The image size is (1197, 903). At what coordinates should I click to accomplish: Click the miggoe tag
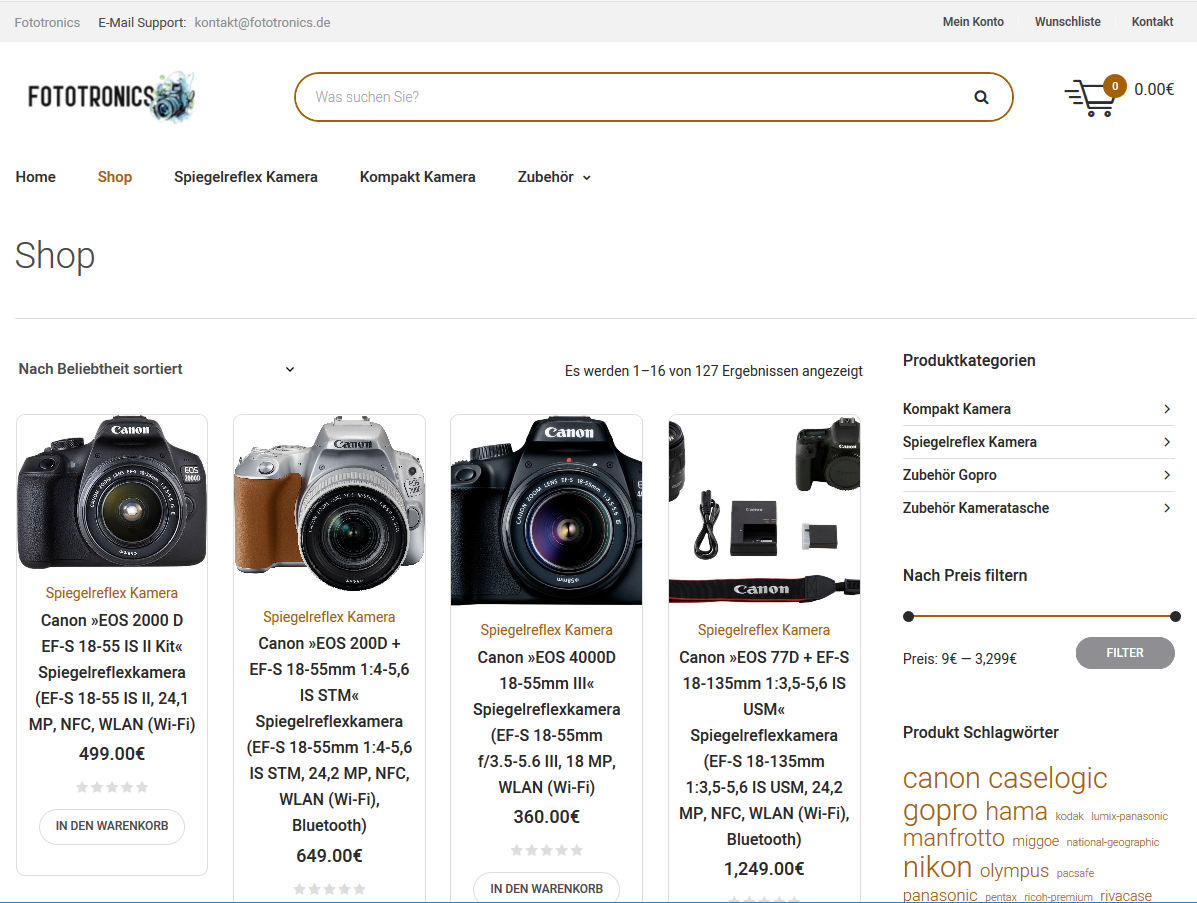[1035, 841]
